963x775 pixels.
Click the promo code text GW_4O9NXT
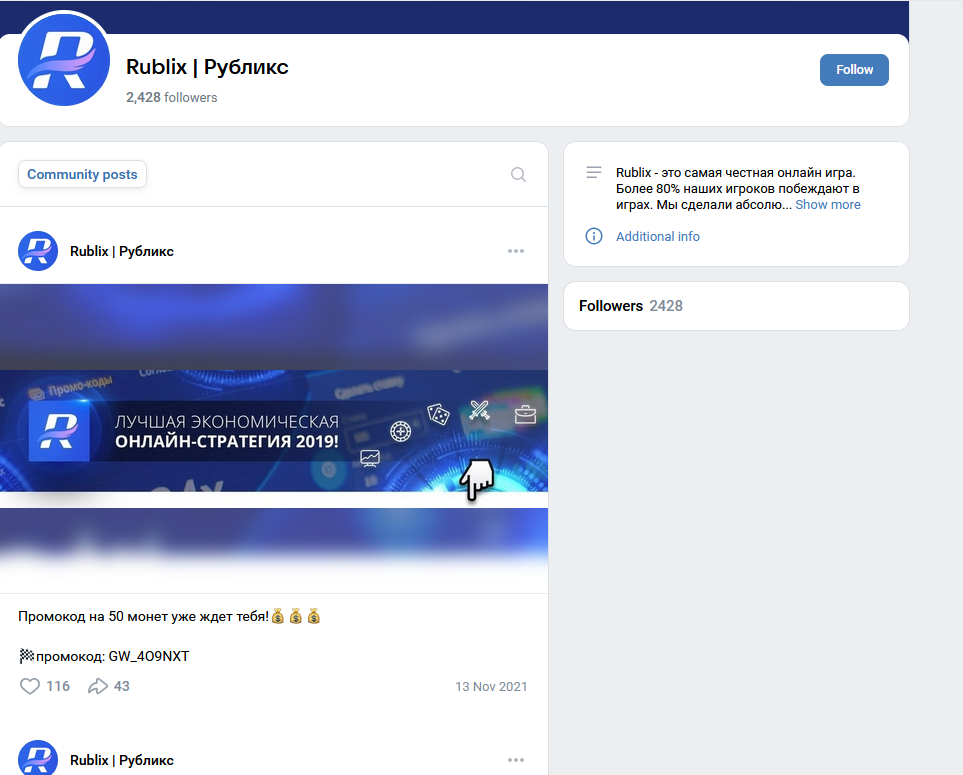tap(149, 656)
